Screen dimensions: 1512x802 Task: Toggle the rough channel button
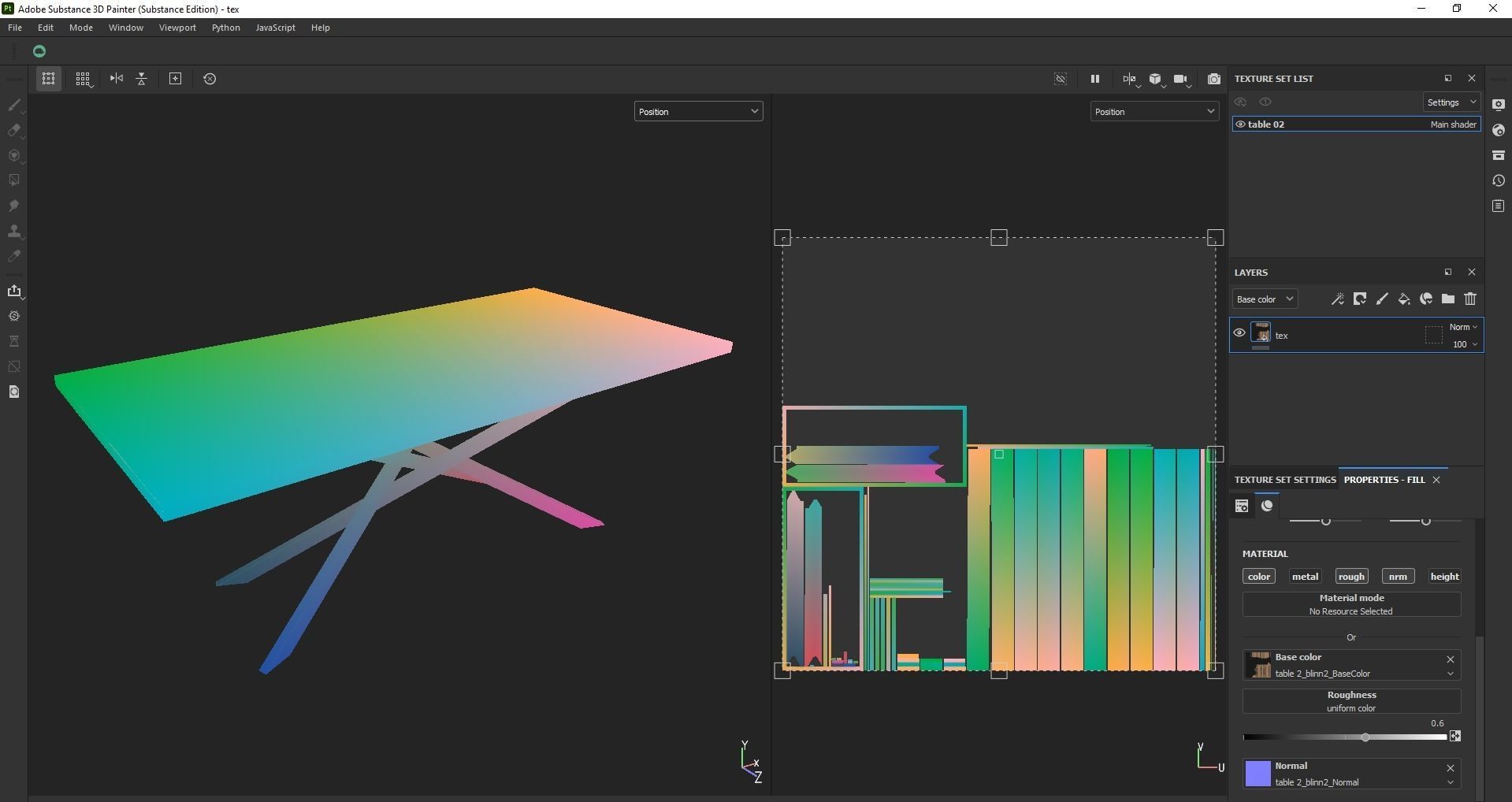(x=1351, y=577)
